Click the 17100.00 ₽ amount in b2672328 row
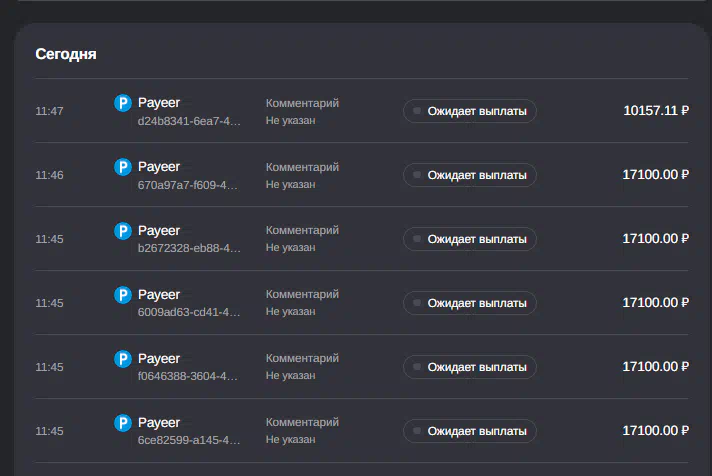Viewport: 712px width, 476px height. click(656, 238)
